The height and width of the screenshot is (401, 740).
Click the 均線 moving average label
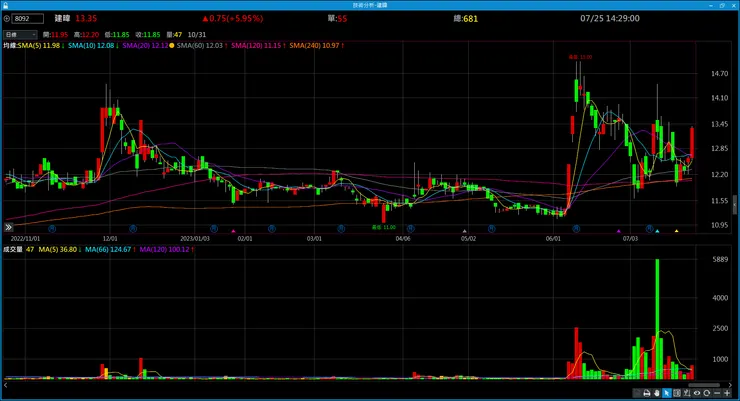10,45
